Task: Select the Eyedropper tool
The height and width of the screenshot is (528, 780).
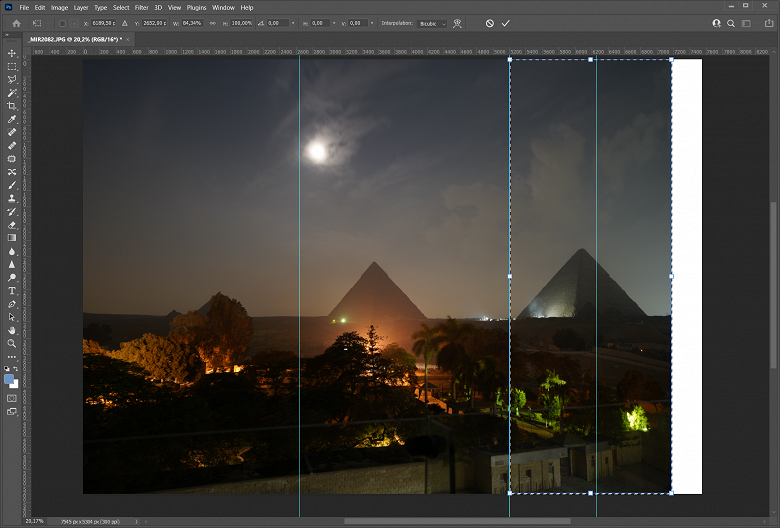Action: (x=12, y=119)
